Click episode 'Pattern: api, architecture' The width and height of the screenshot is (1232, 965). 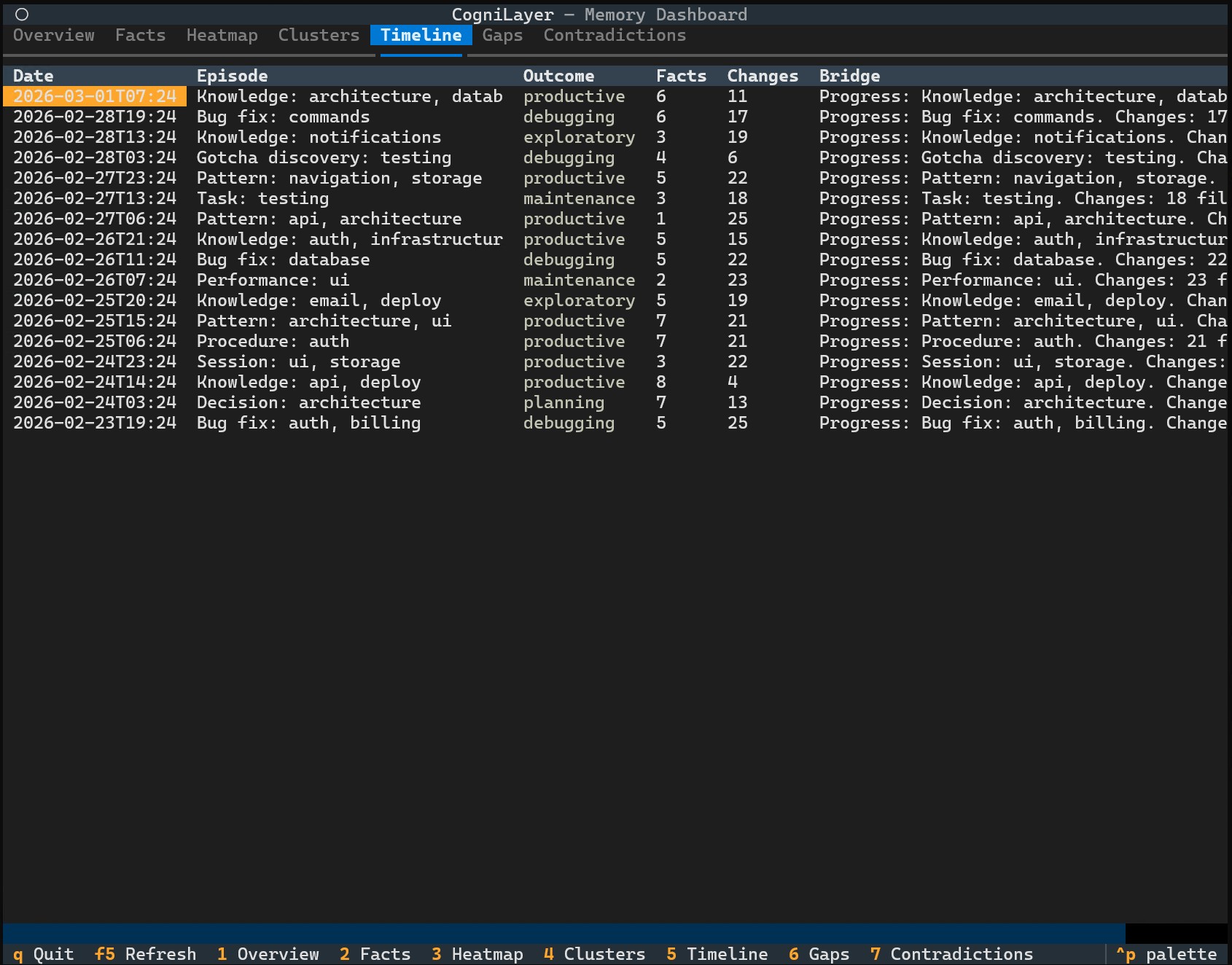coord(329,219)
